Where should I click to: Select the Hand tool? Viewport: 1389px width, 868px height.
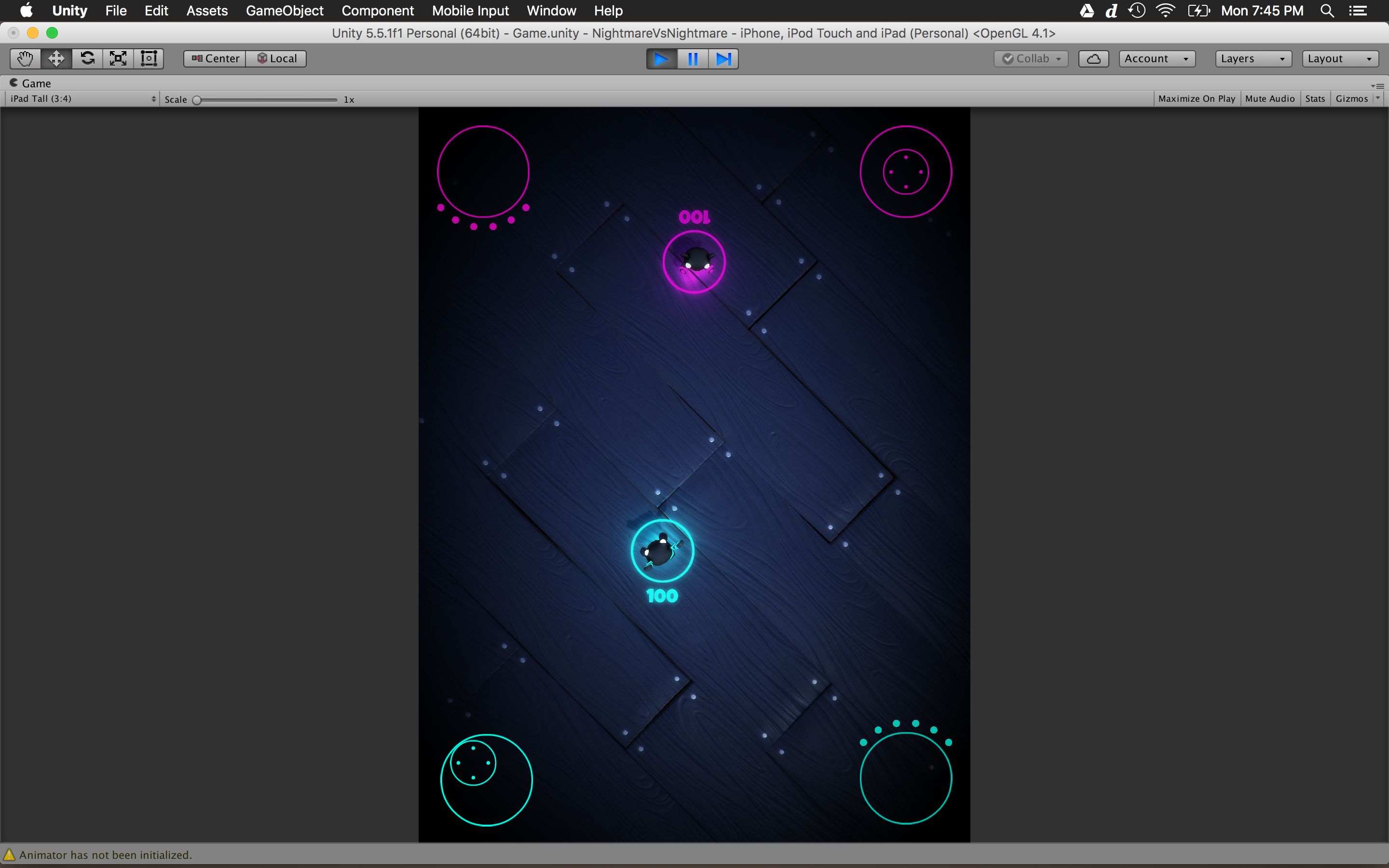25,58
